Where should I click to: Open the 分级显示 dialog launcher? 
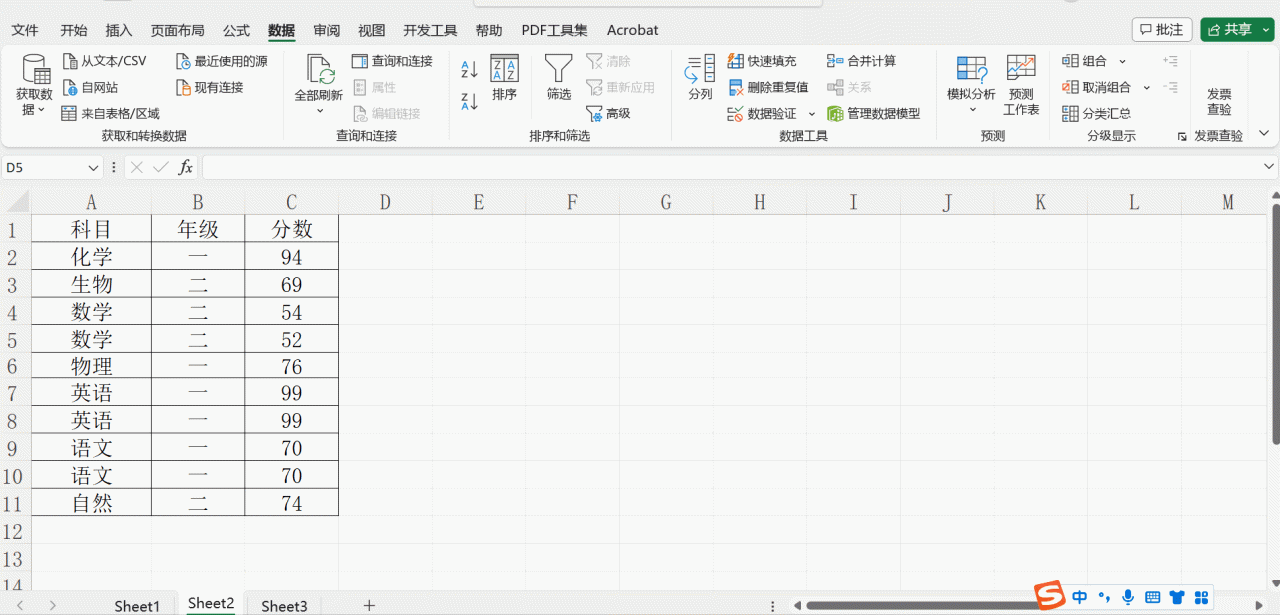(1181, 136)
